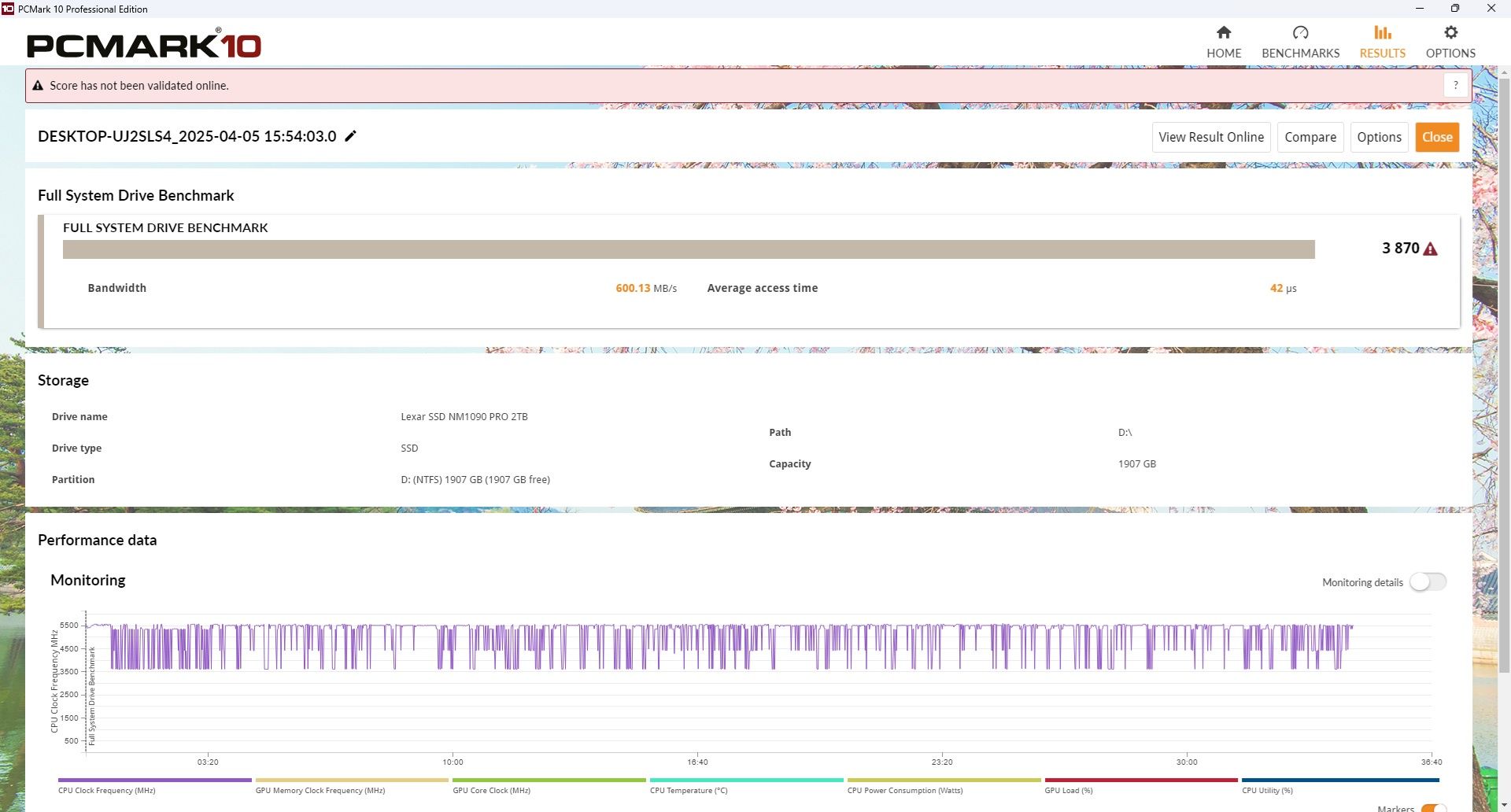This screenshot has width=1511, height=812.
Task: Click the 'Score has not been validated online.' message
Action: pyautogui.click(x=139, y=86)
